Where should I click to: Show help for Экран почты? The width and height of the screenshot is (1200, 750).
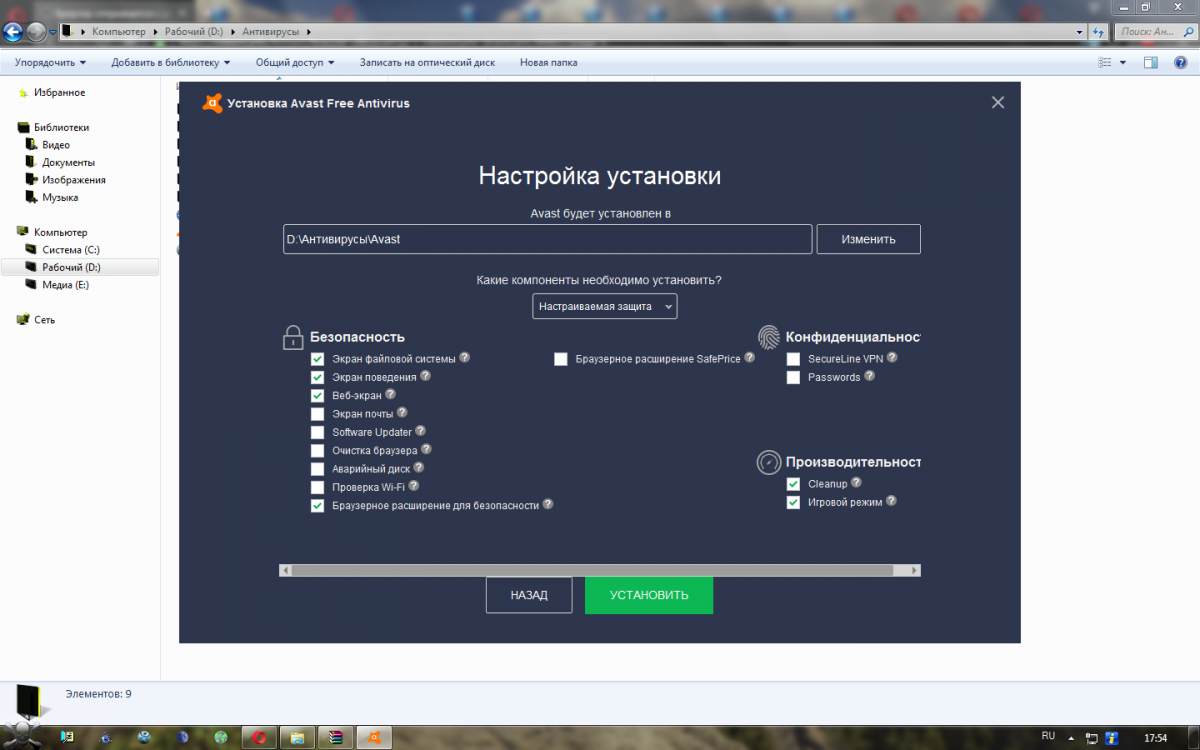click(402, 412)
